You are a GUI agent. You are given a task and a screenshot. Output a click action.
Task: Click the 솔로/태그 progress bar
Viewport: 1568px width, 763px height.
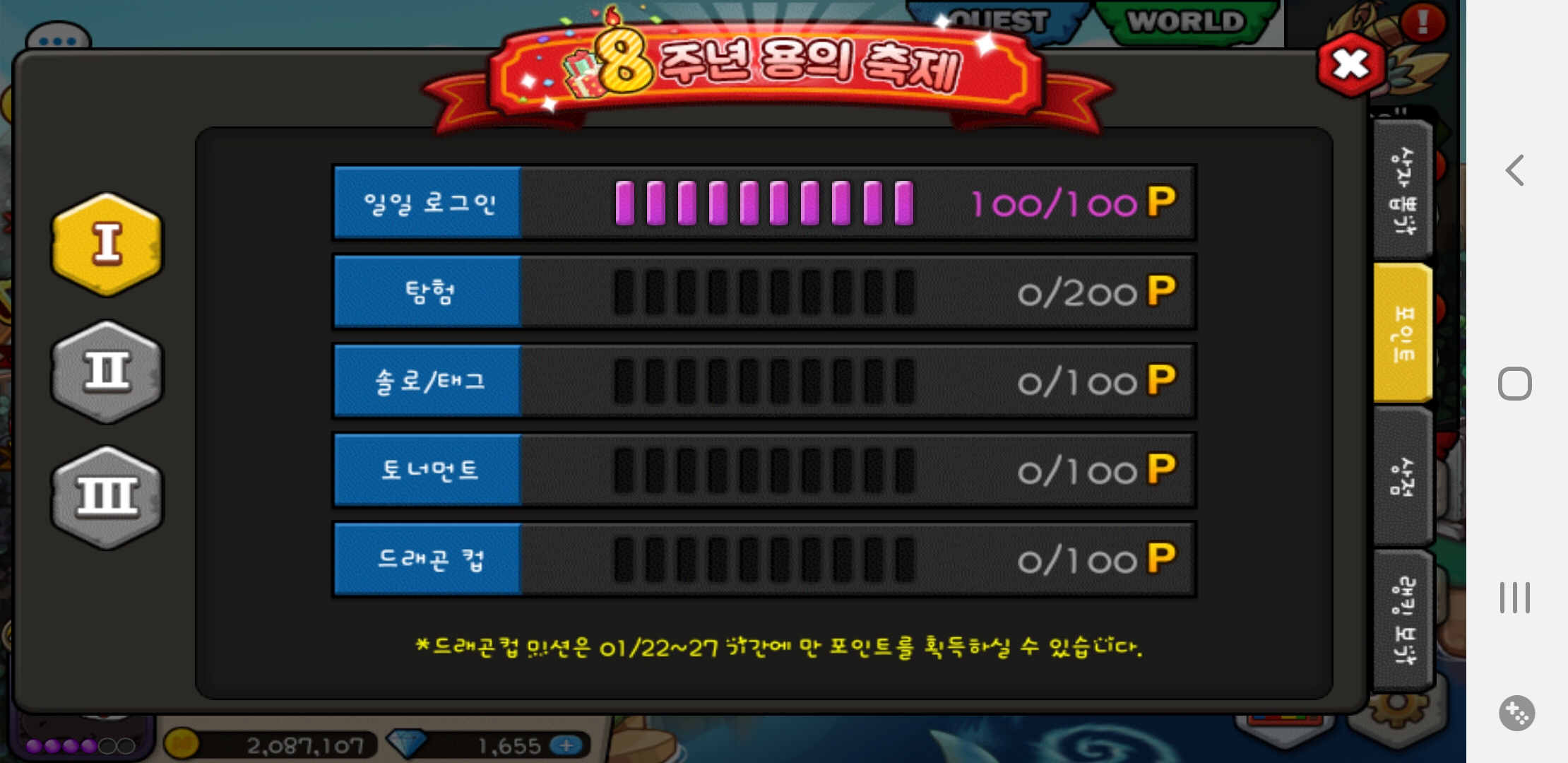tap(764, 381)
